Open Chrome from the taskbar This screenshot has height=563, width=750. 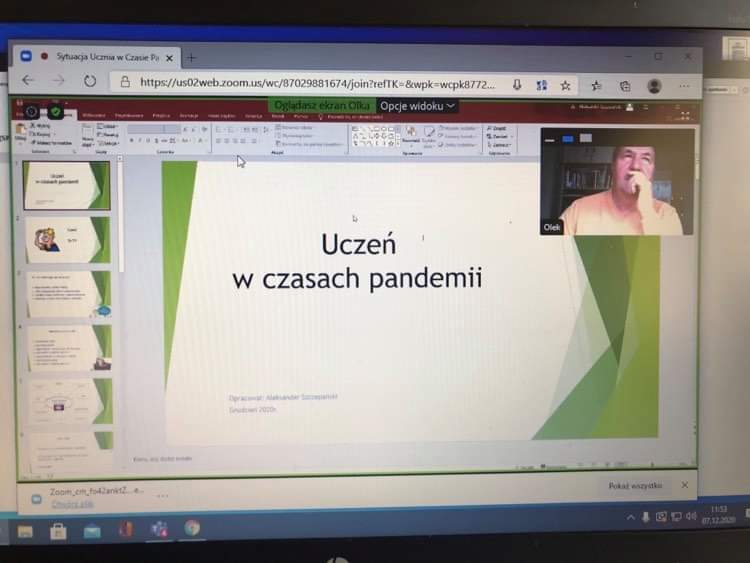(x=192, y=528)
